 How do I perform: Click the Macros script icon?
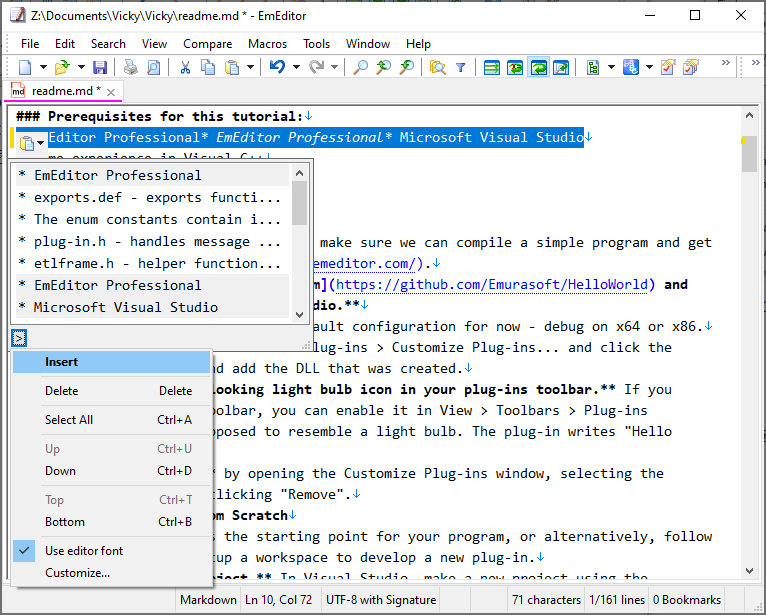click(631, 67)
